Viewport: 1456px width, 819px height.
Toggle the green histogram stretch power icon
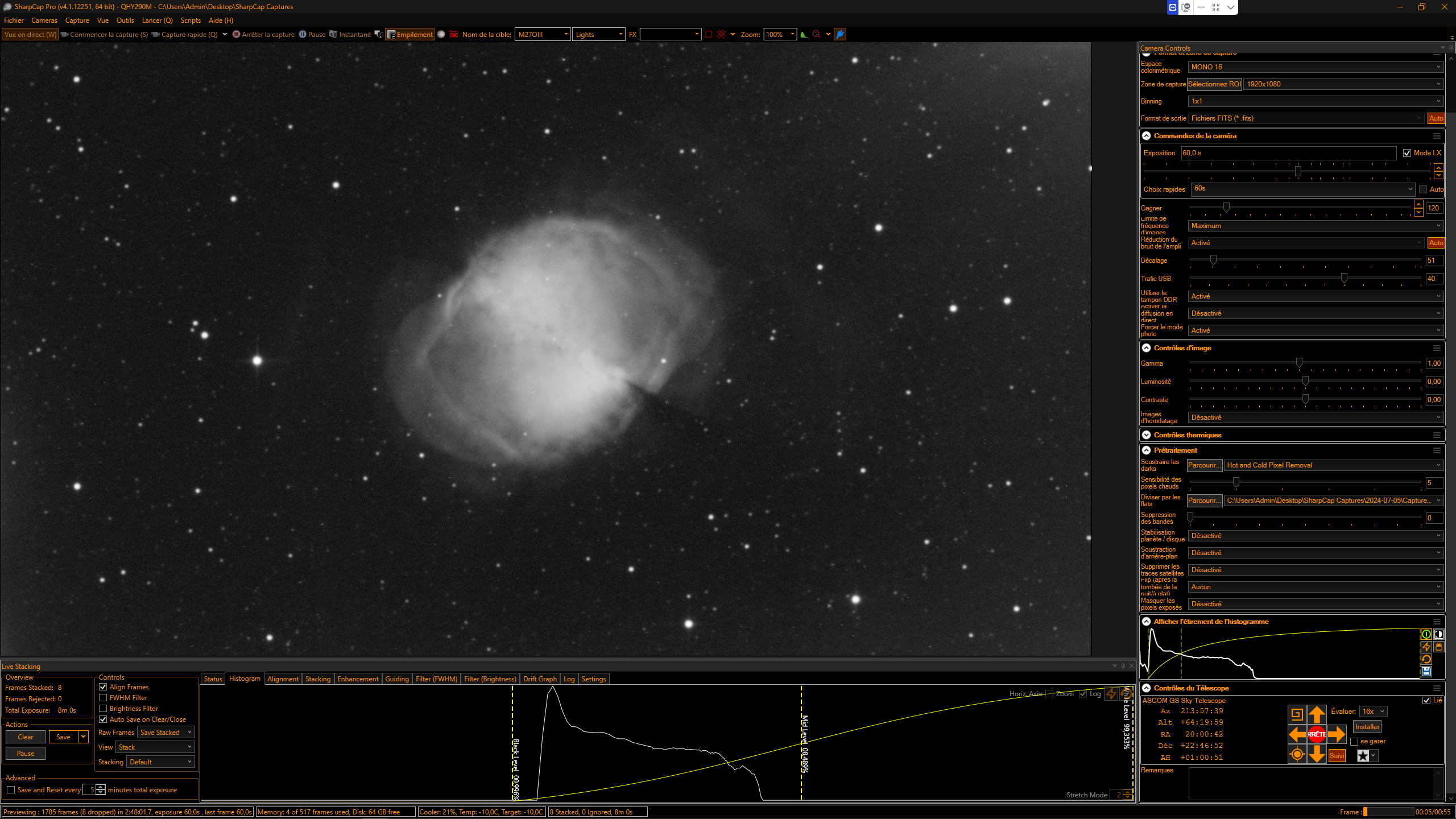click(x=1426, y=635)
